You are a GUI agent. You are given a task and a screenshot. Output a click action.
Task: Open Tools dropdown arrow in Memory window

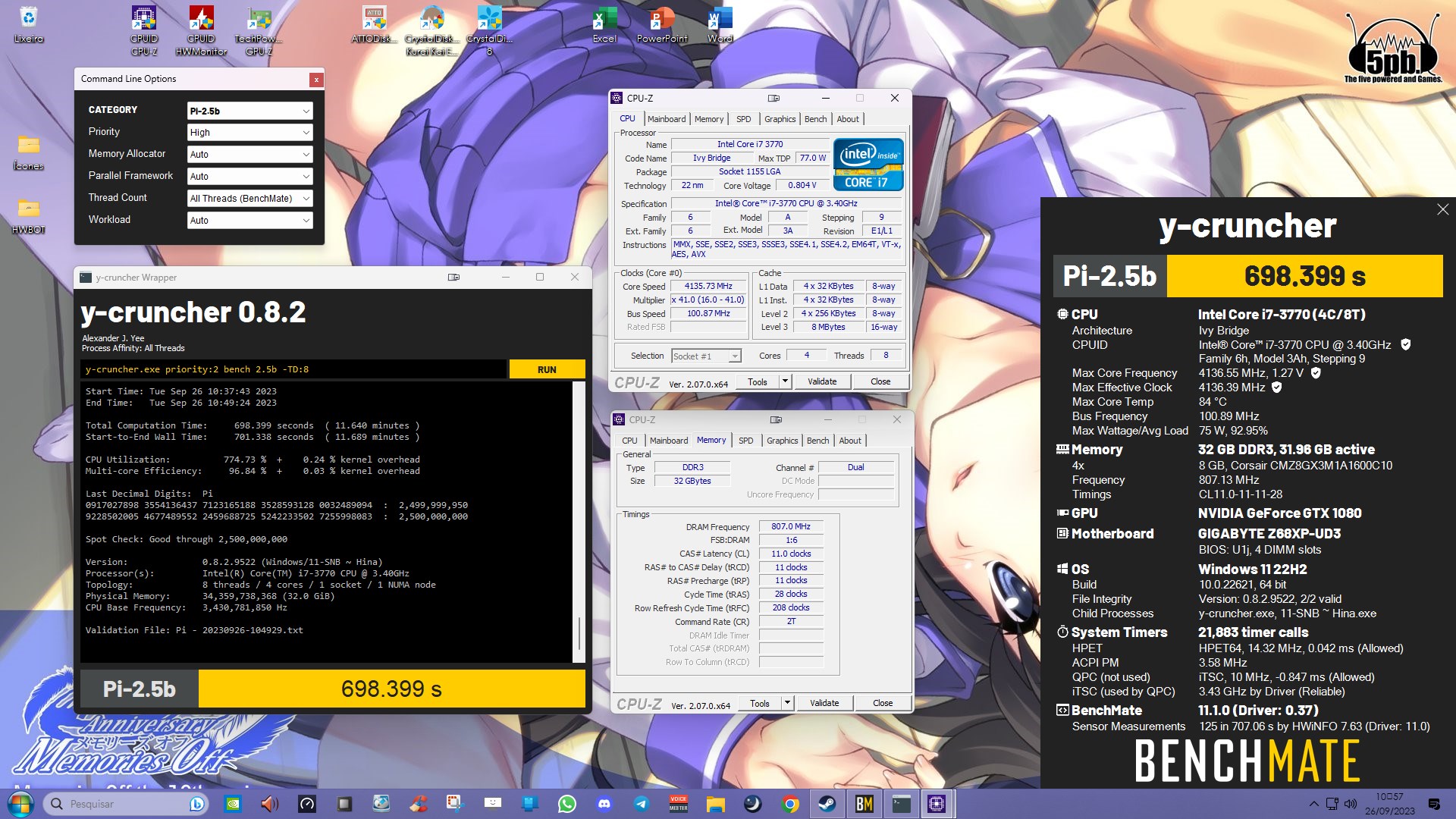pos(787,703)
